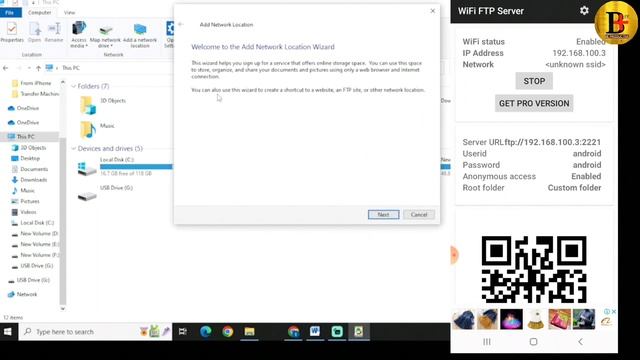640x360 pixels.
Task: Close the ad banner with X icon
Action: tap(613, 311)
